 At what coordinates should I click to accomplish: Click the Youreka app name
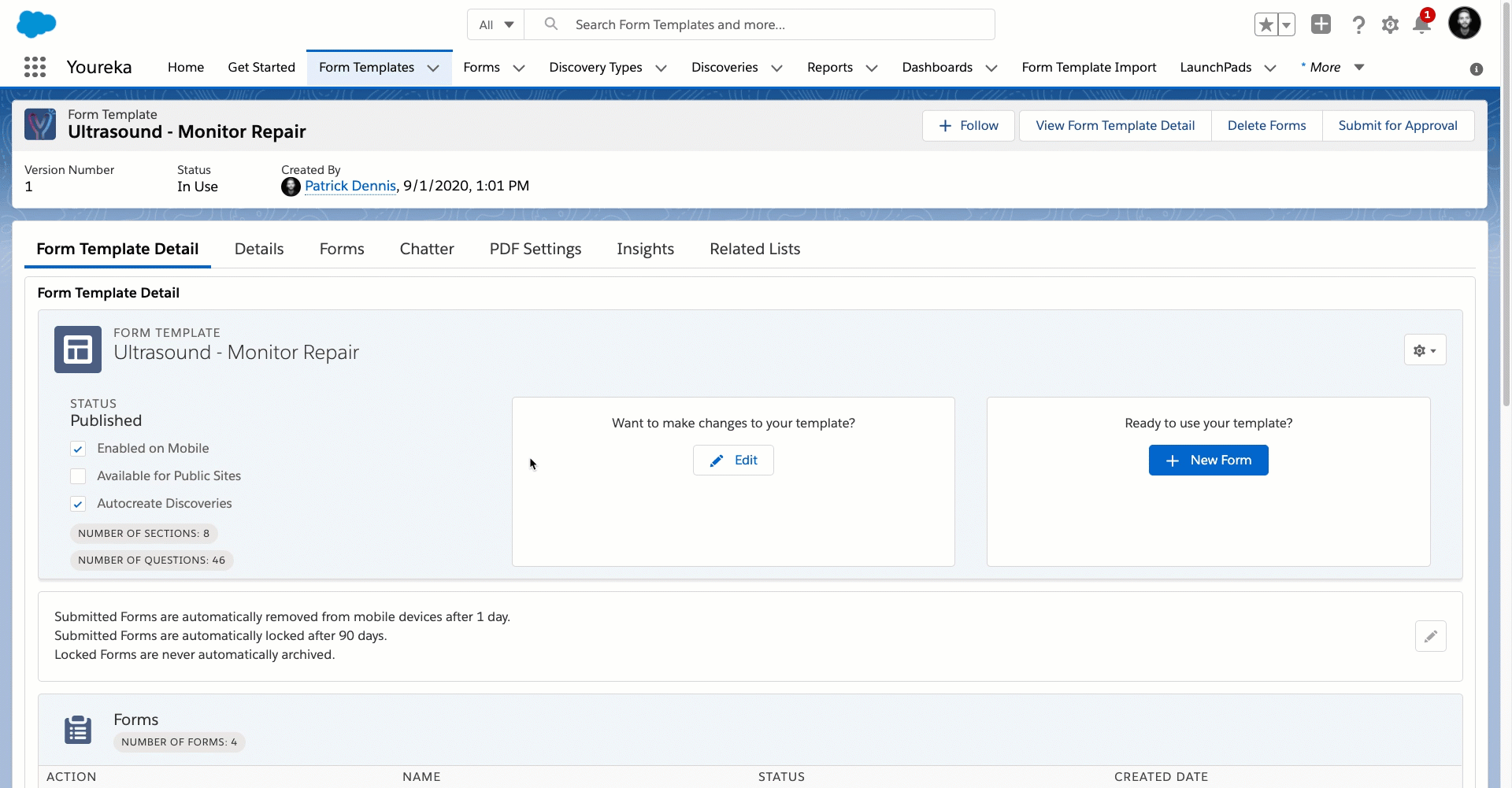99,68
